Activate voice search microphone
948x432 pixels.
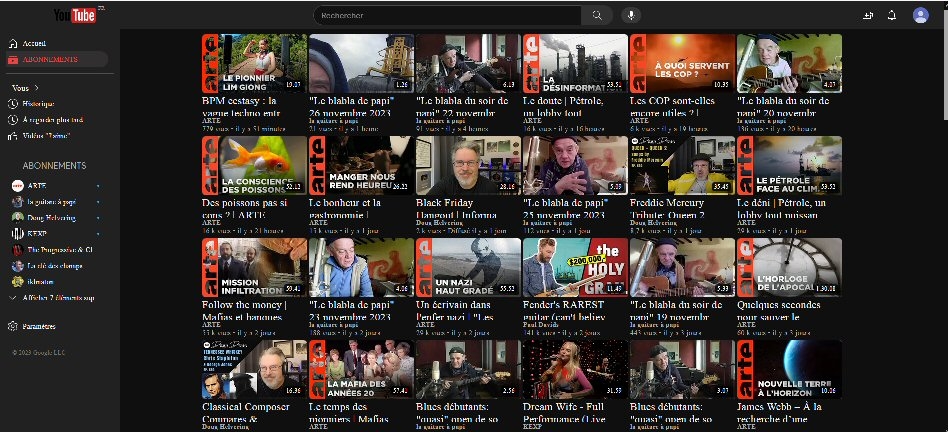tap(631, 16)
